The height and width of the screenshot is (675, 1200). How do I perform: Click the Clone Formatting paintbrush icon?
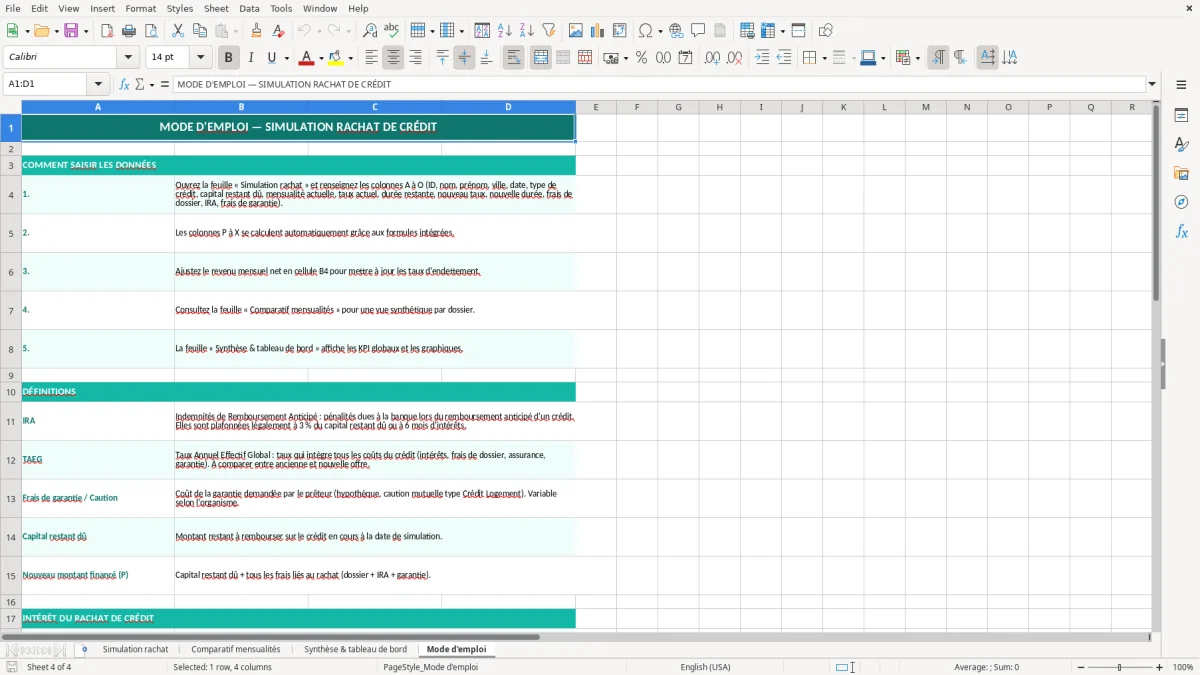(x=256, y=31)
